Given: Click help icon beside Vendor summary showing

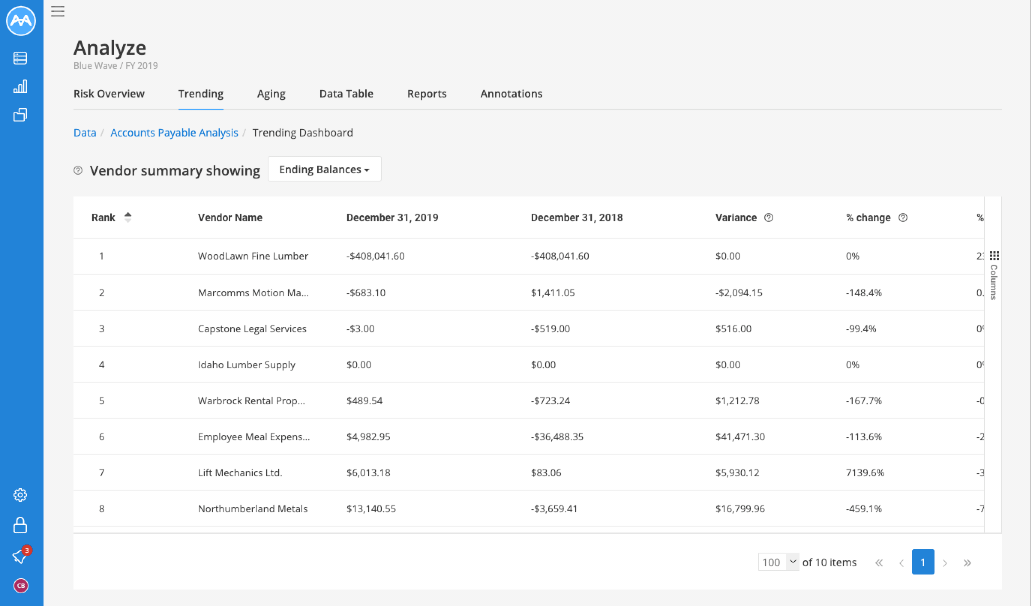Looking at the screenshot, I should 78,171.
